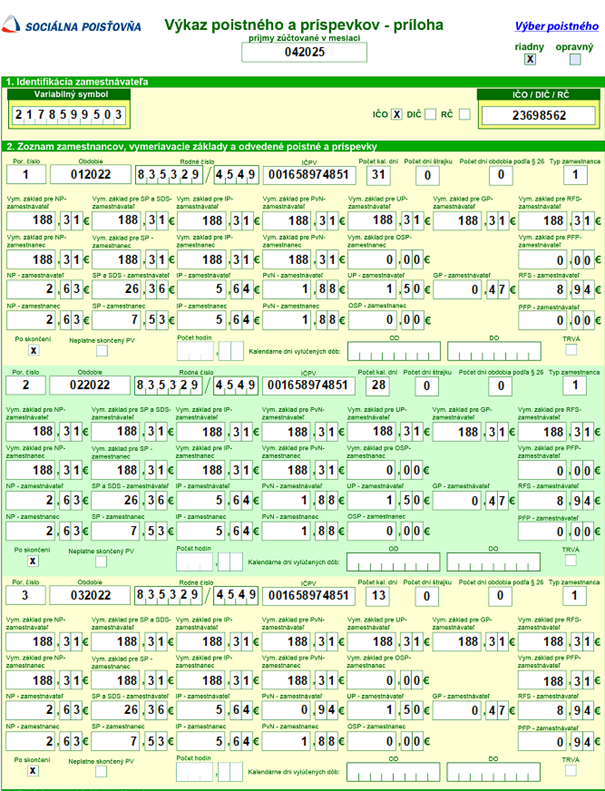Click IČPV field in record 2
Viewport: 605px width, 791px height.
click(x=308, y=385)
